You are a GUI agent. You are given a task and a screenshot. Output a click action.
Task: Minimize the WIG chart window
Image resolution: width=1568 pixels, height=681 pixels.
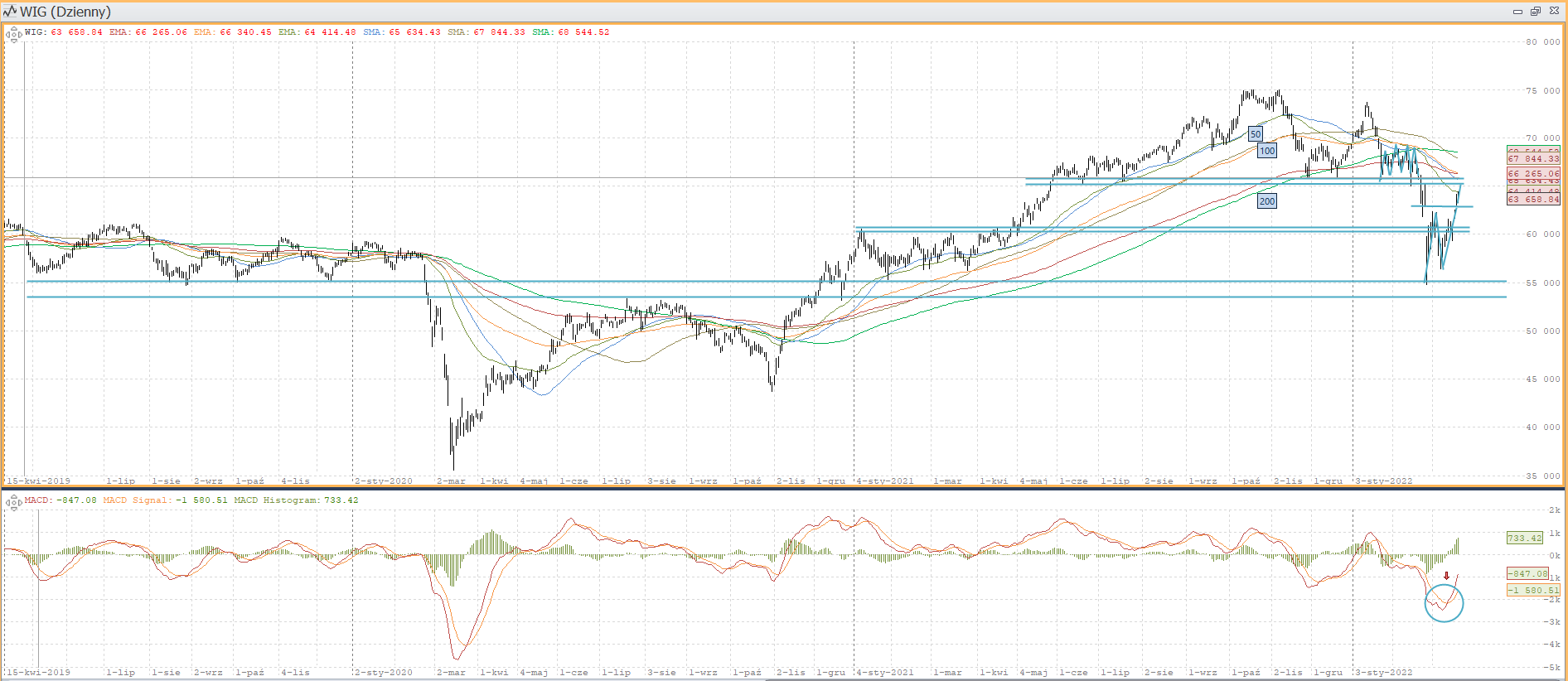[1517, 11]
